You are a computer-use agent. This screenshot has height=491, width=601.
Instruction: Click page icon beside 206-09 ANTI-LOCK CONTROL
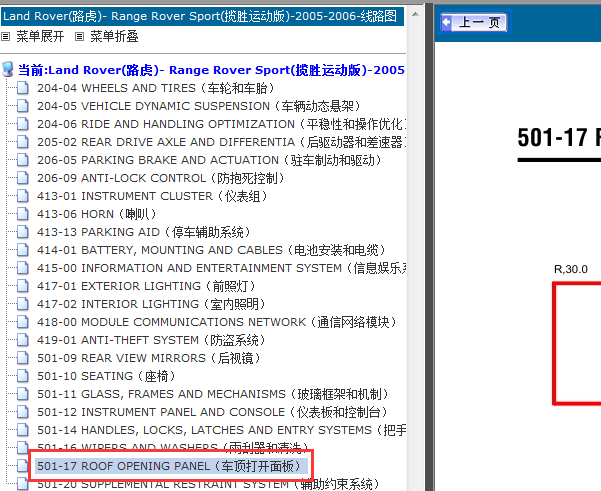23,178
